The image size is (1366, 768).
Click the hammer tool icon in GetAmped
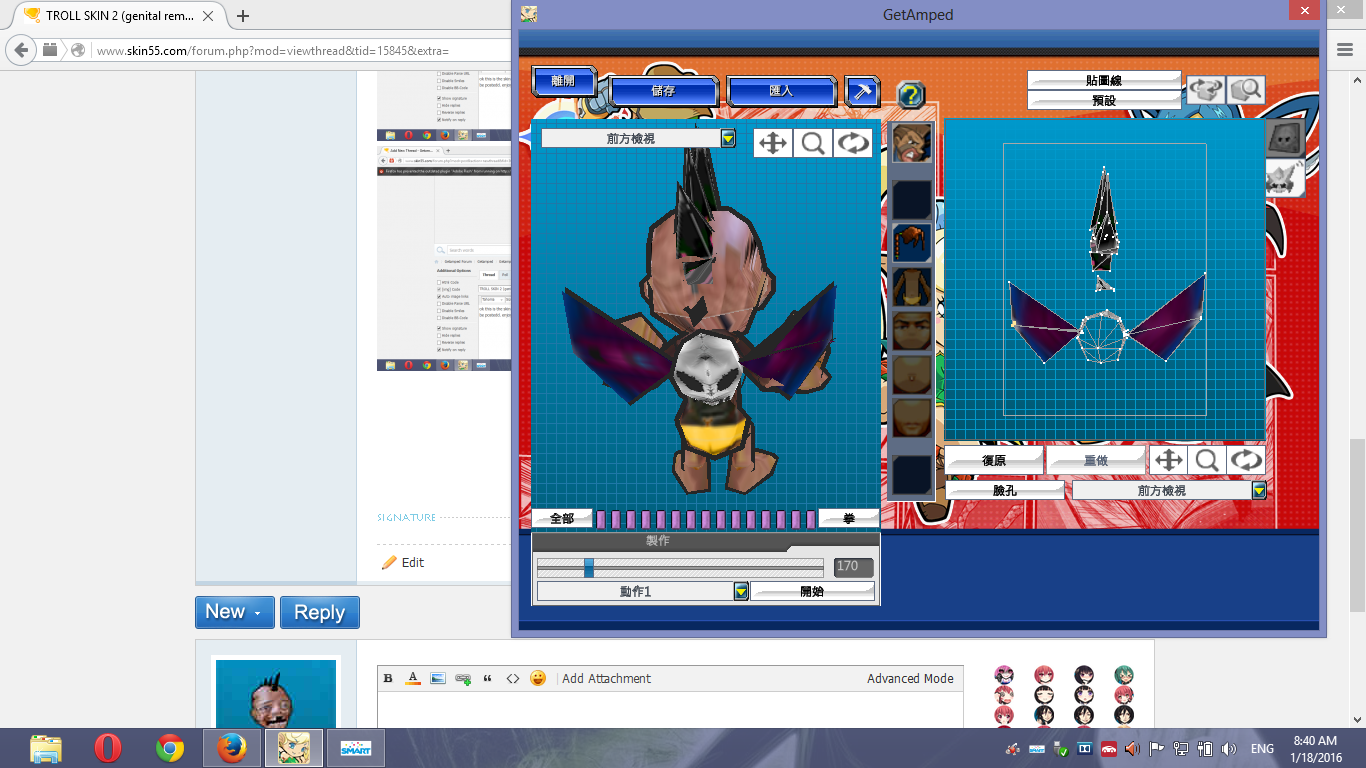tap(862, 91)
